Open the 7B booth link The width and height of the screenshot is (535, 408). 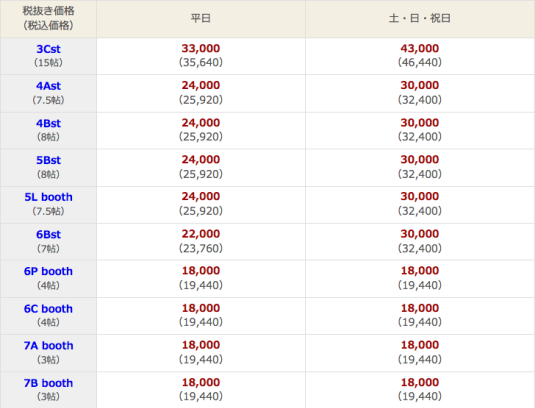click(x=48, y=383)
